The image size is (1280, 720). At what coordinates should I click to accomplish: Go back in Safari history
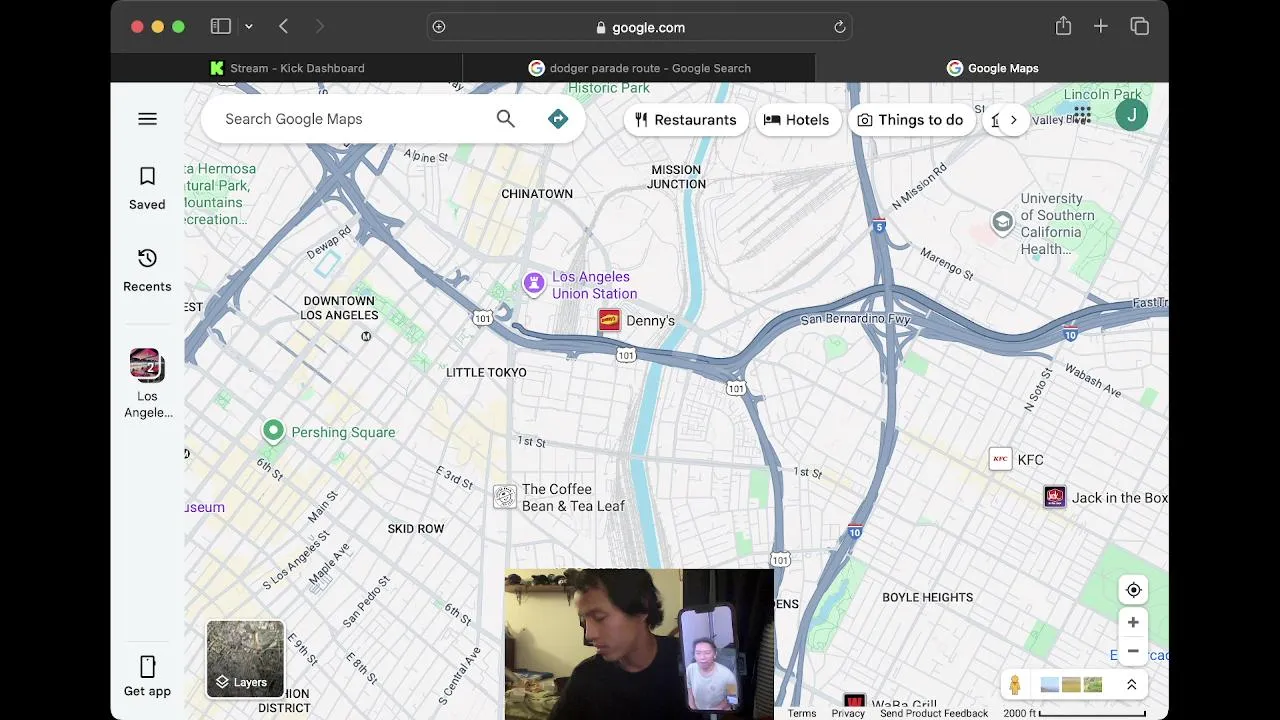[x=284, y=27]
